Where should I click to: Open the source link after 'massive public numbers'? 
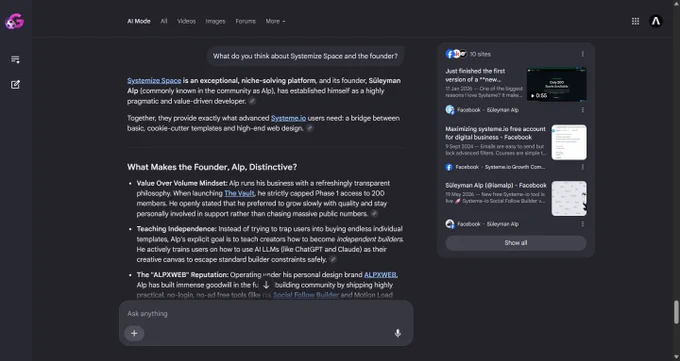tap(374, 214)
